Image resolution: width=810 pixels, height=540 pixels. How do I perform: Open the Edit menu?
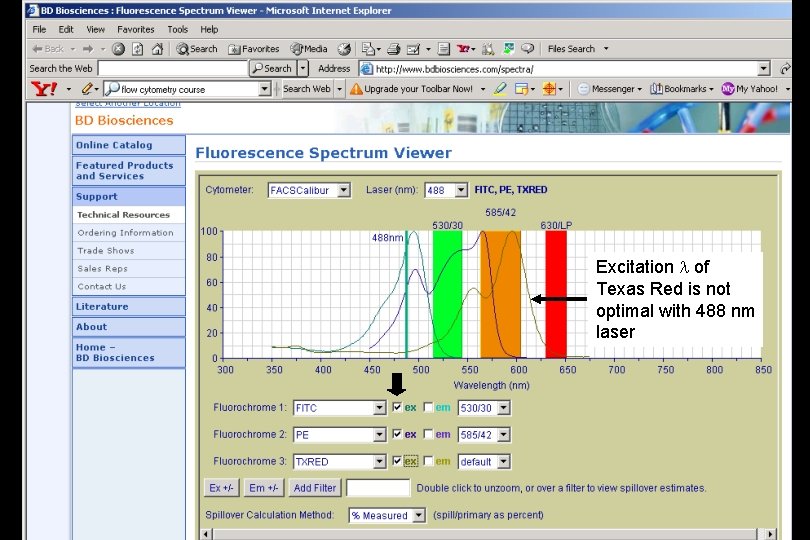point(66,29)
